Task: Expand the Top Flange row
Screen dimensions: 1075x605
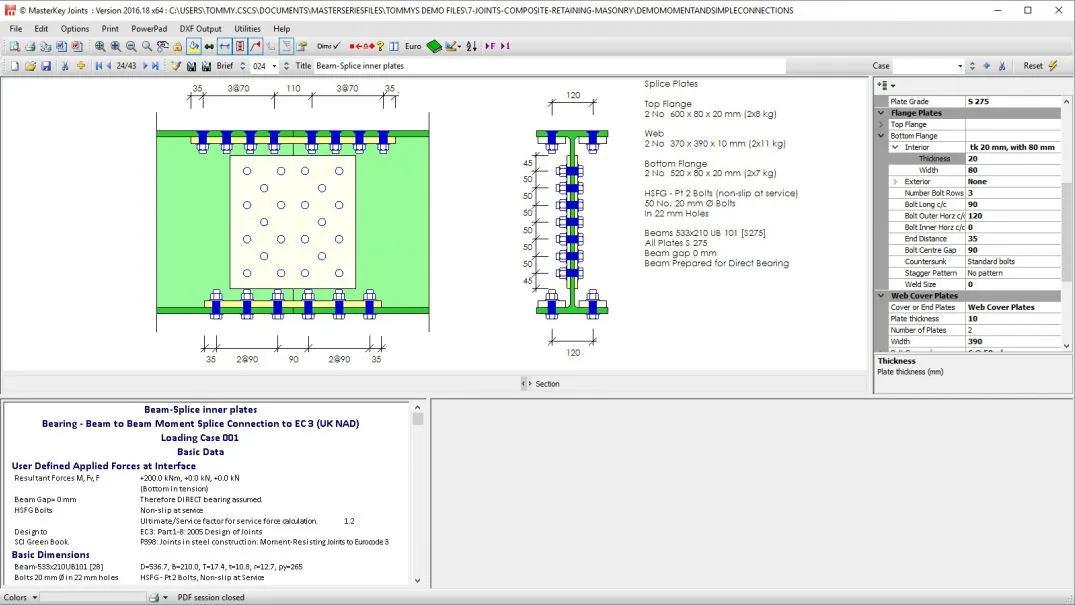Action: click(x=881, y=125)
